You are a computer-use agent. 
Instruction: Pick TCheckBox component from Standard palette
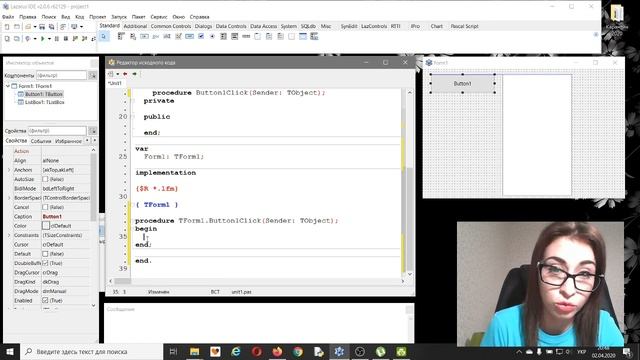(x=201, y=36)
